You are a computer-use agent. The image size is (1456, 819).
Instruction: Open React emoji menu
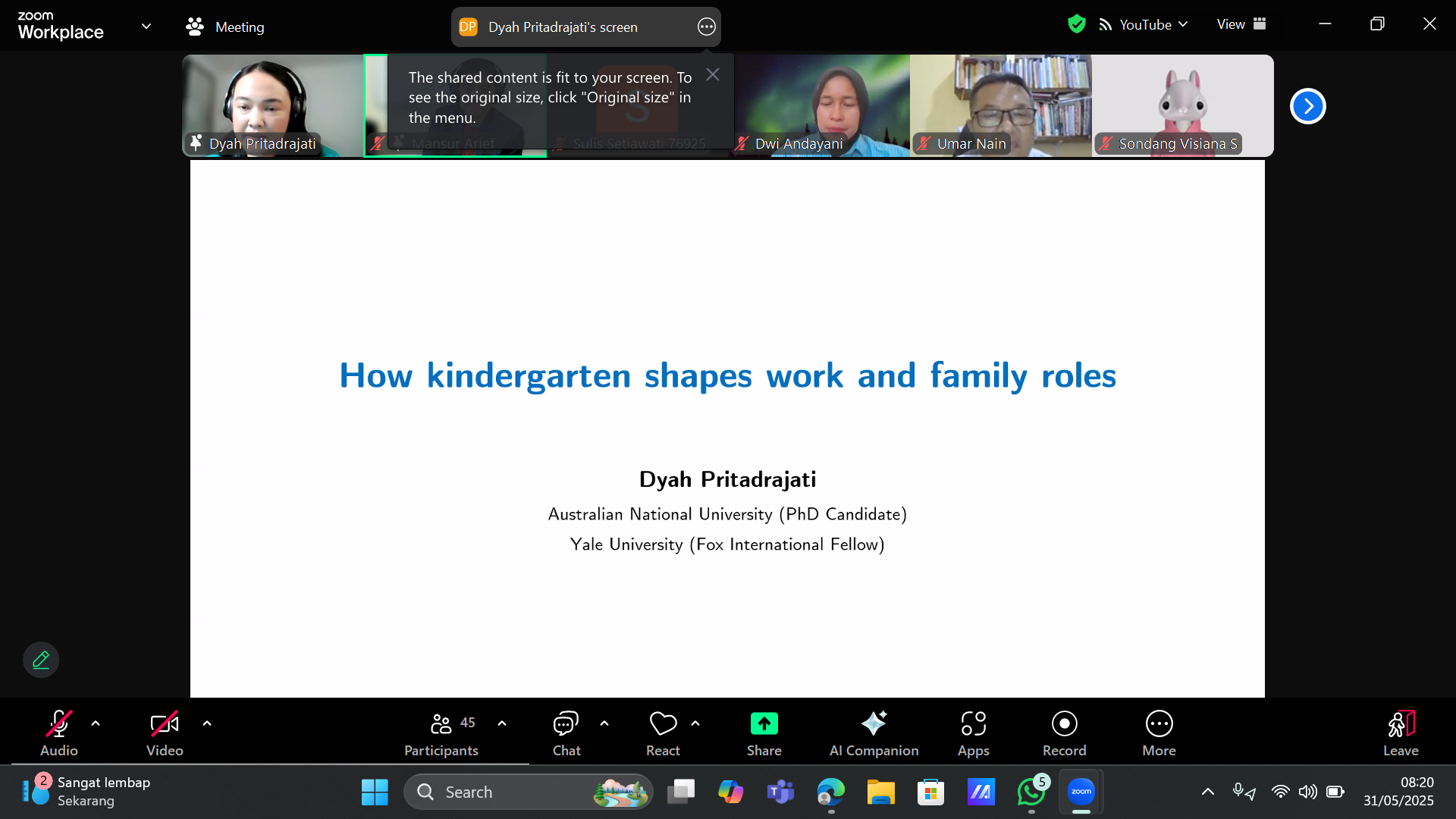[x=663, y=733]
